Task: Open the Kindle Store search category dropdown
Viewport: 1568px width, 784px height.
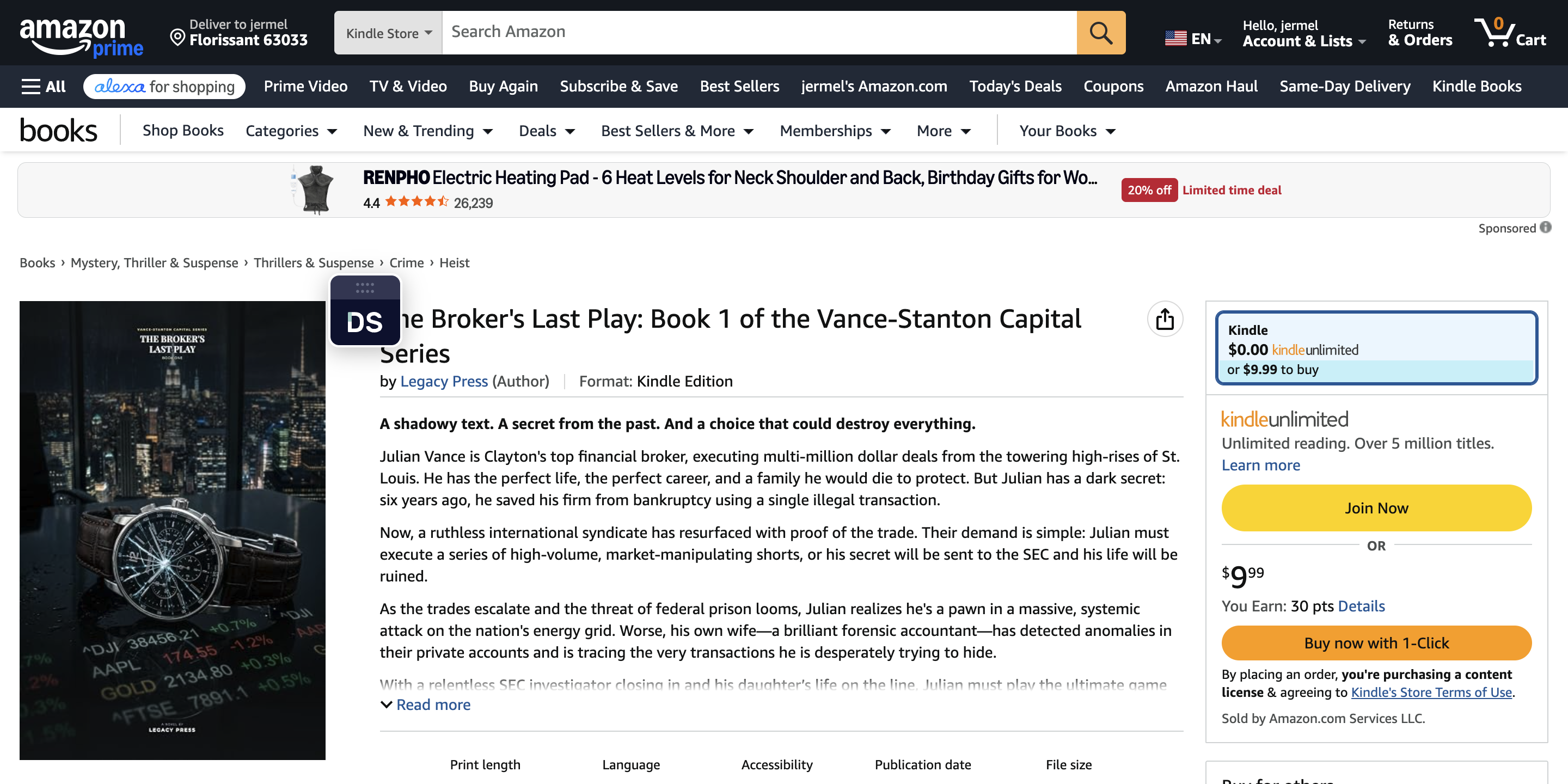Action: coord(388,33)
